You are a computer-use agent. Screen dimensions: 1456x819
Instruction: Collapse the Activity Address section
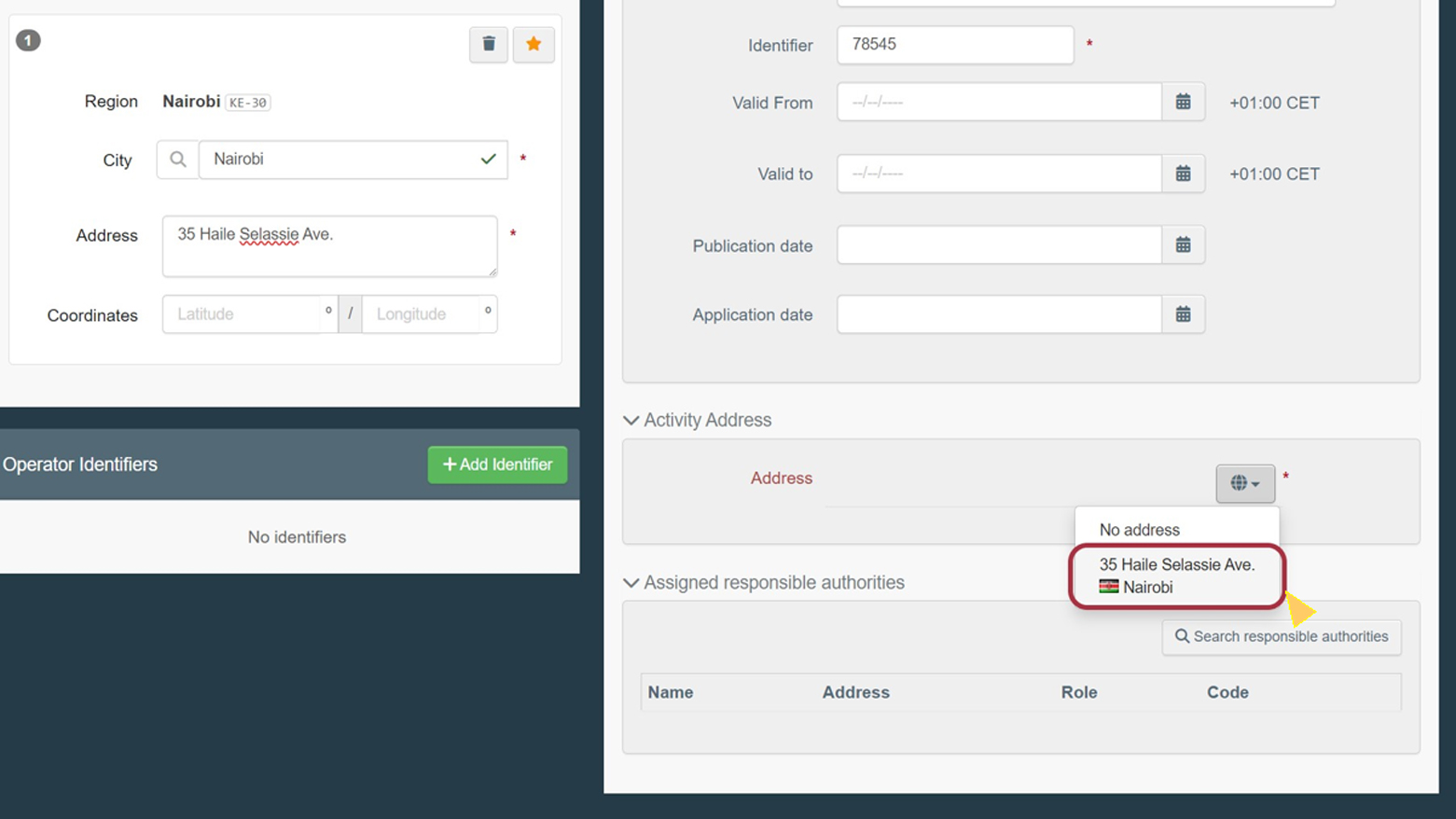pos(631,421)
